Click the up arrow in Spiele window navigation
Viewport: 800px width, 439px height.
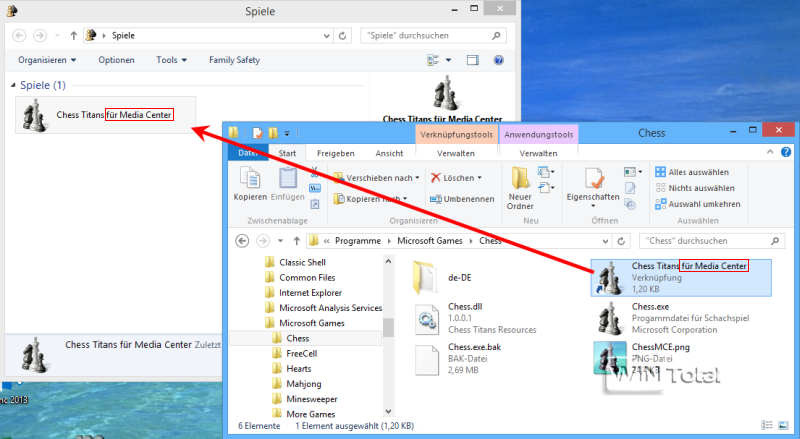point(73,36)
